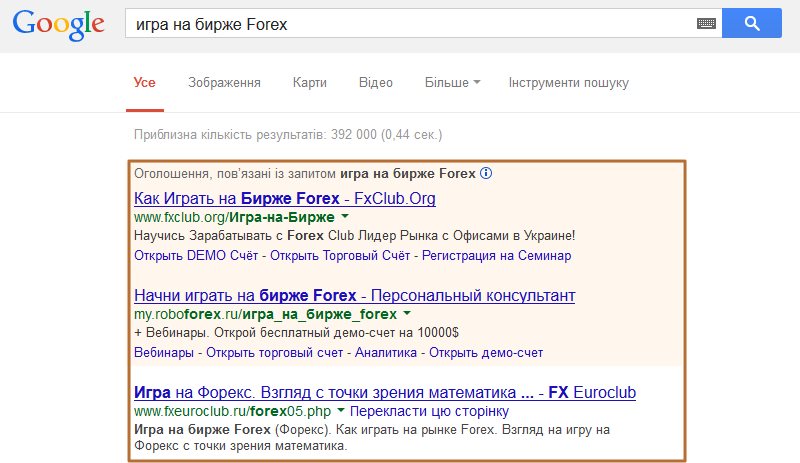Click description Научись Зарабатывать с Forex Club
Viewport: 800px width, 463px height.
(x=354, y=236)
